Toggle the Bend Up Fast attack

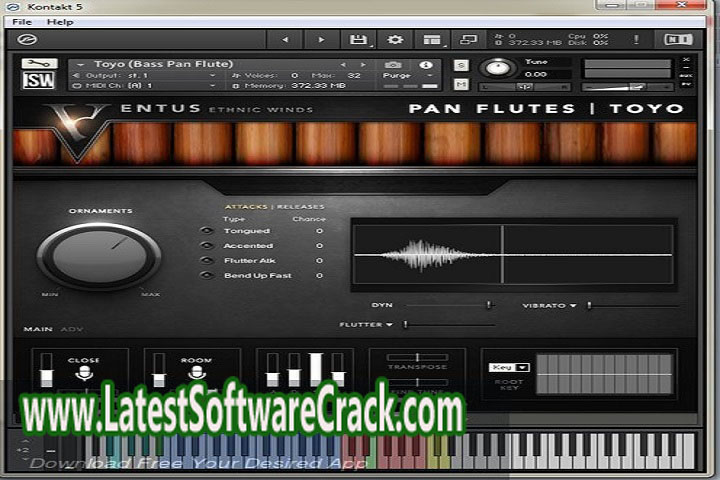point(207,275)
